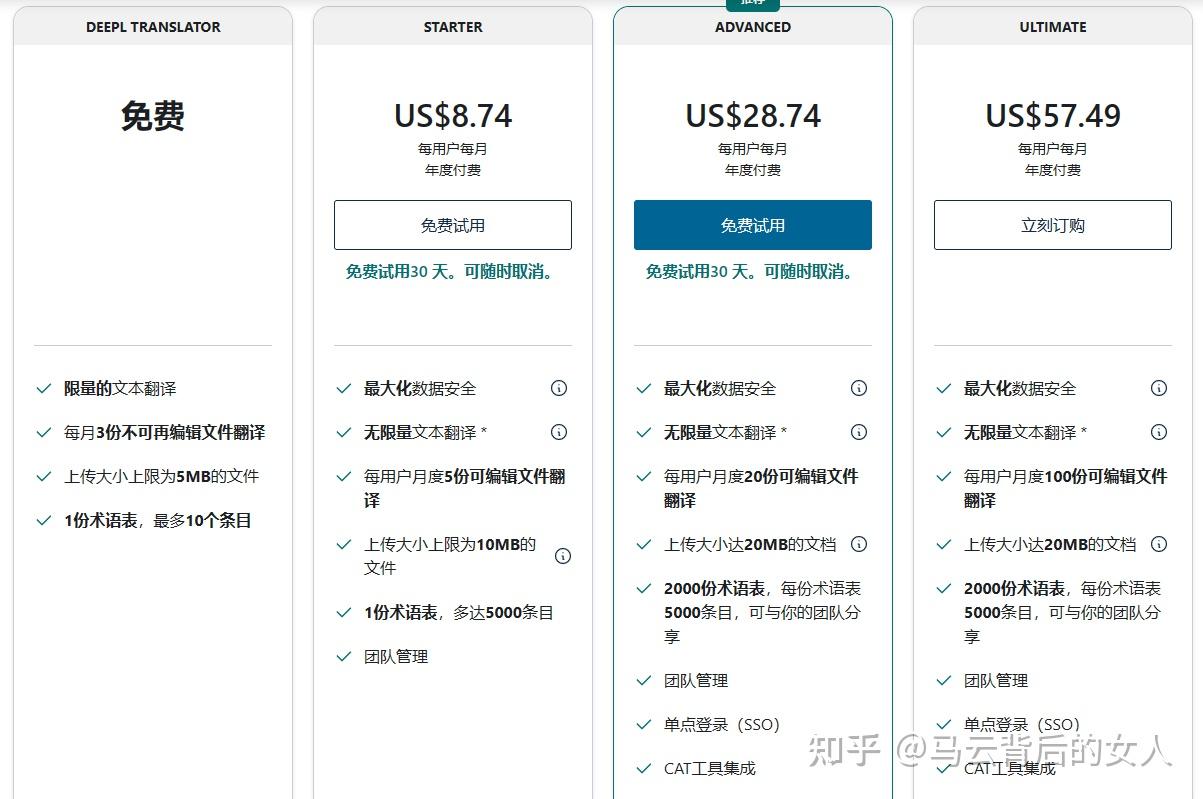Select the STARTER plan header
The height and width of the screenshot is (799, 1203).
point(453,27)
